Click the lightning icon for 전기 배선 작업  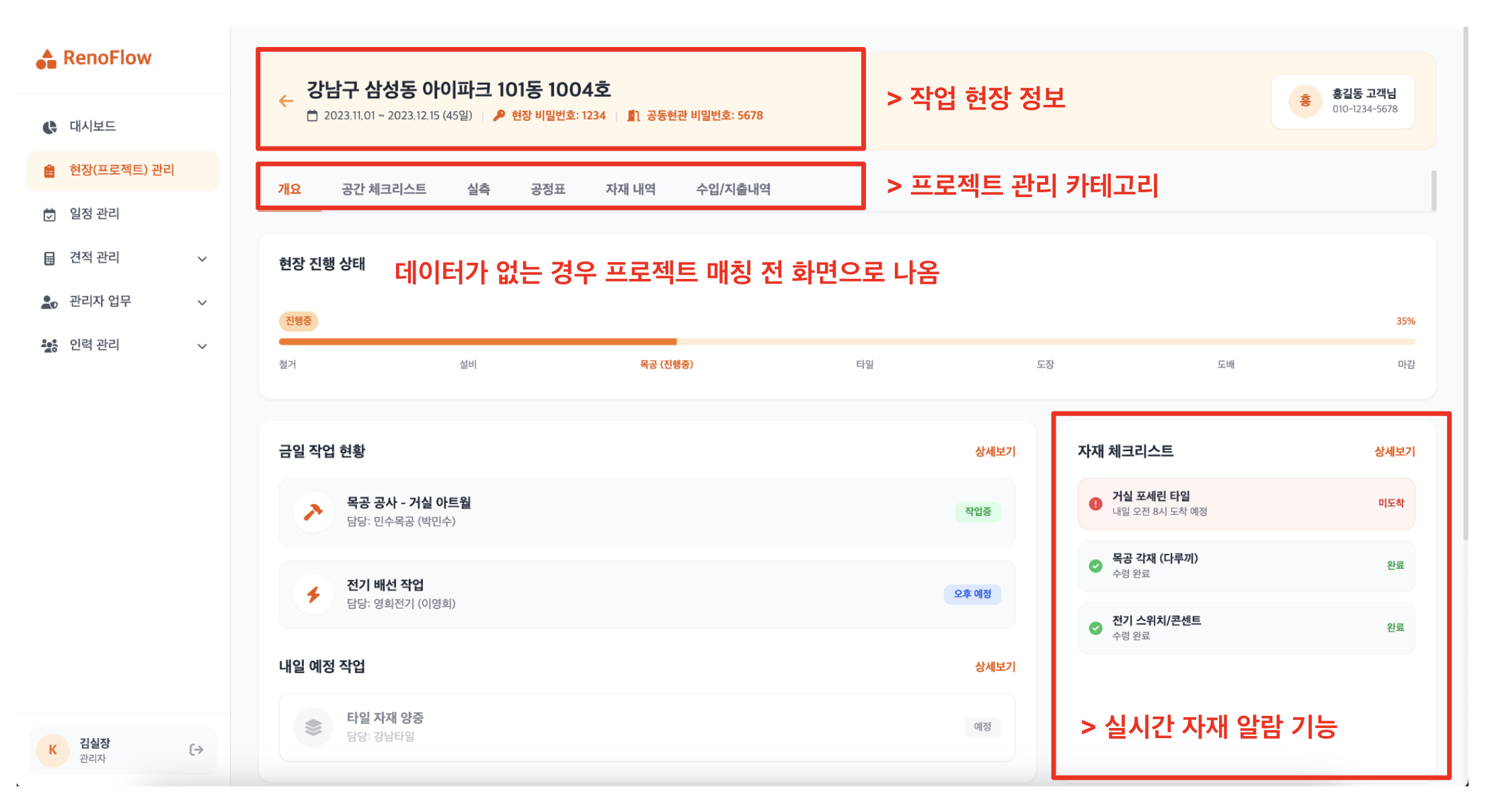coord(313,594)
